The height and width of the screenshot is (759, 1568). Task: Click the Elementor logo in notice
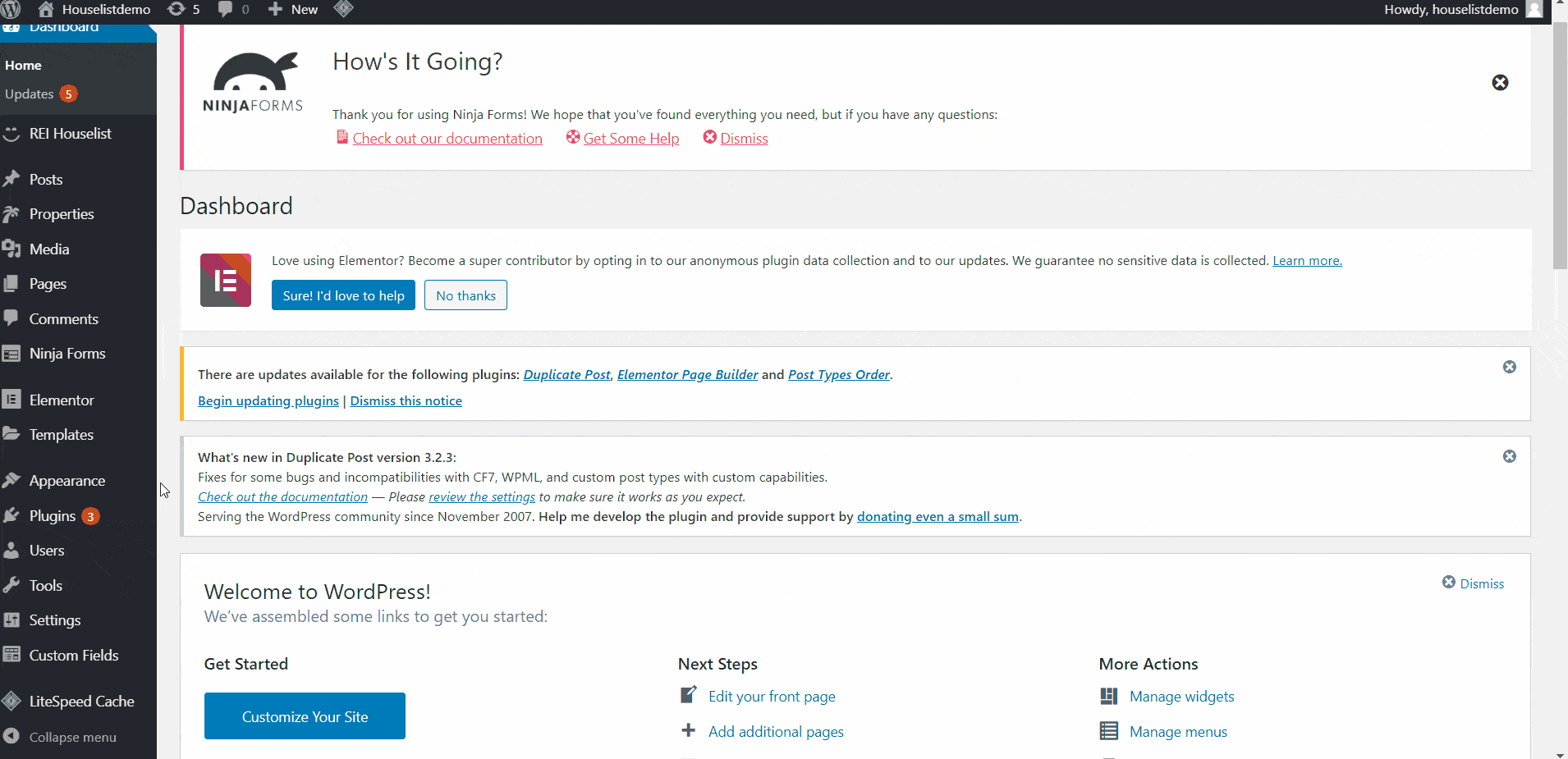tap(226, 280)
